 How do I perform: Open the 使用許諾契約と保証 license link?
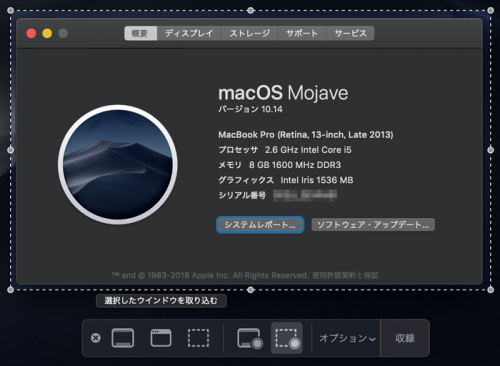pos(345,275)
